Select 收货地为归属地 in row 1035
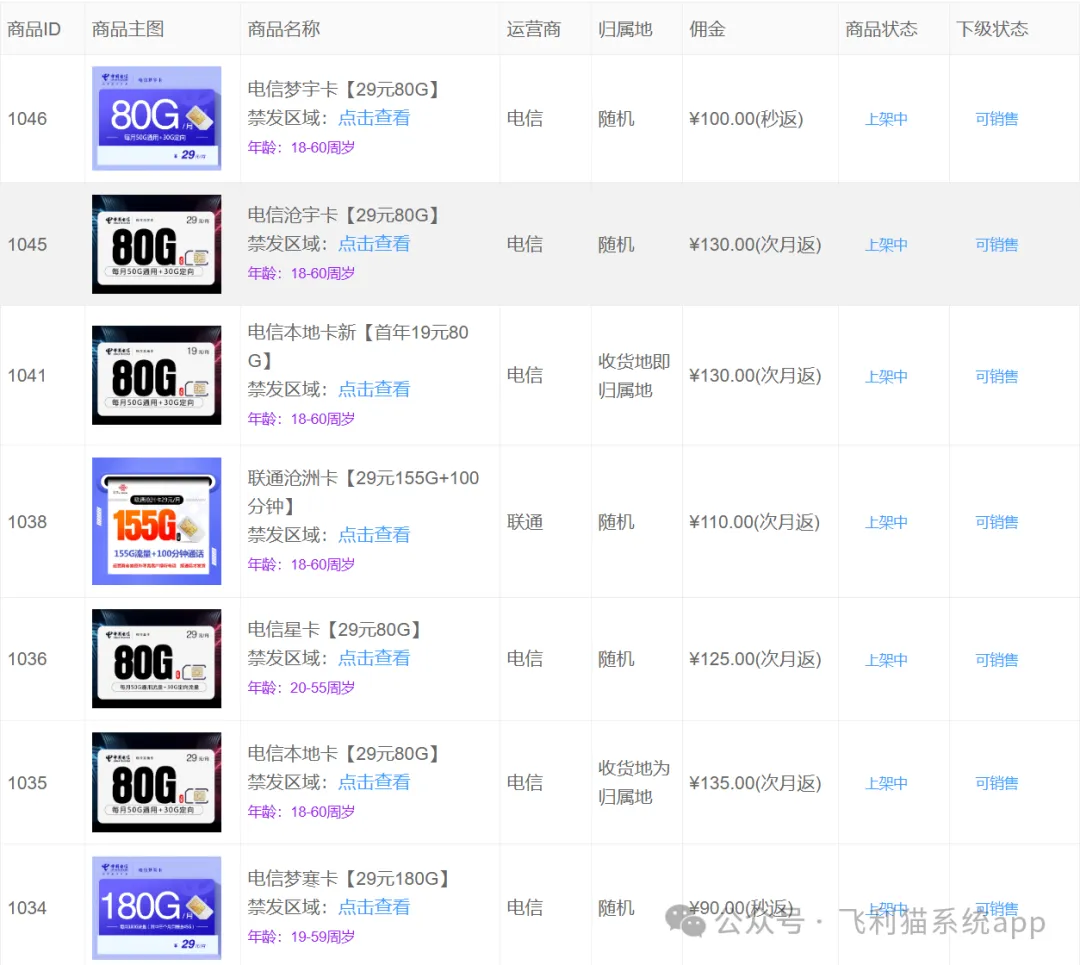 (634, 782)
